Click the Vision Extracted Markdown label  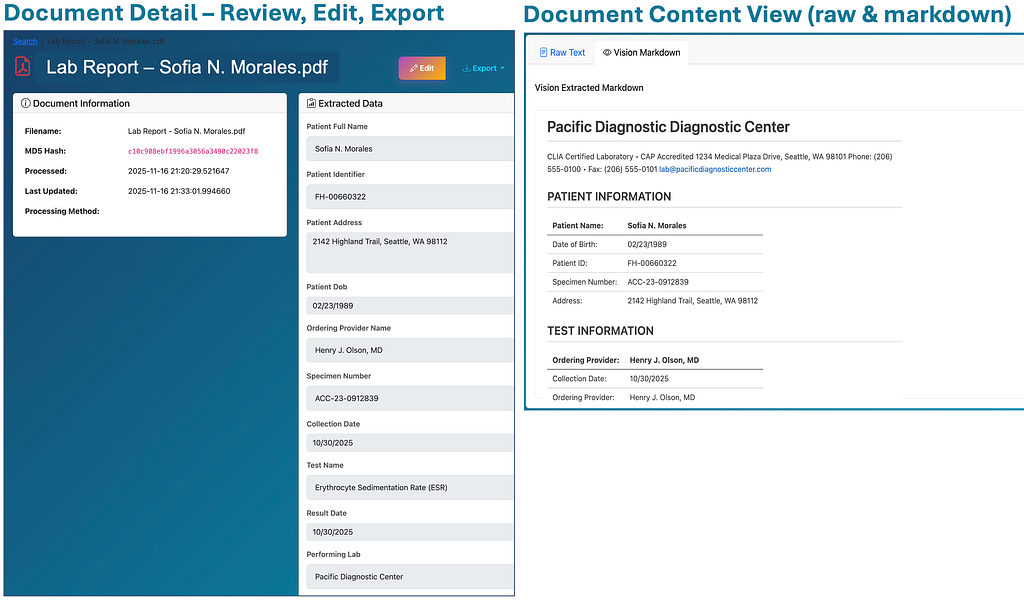click(589, 87)
